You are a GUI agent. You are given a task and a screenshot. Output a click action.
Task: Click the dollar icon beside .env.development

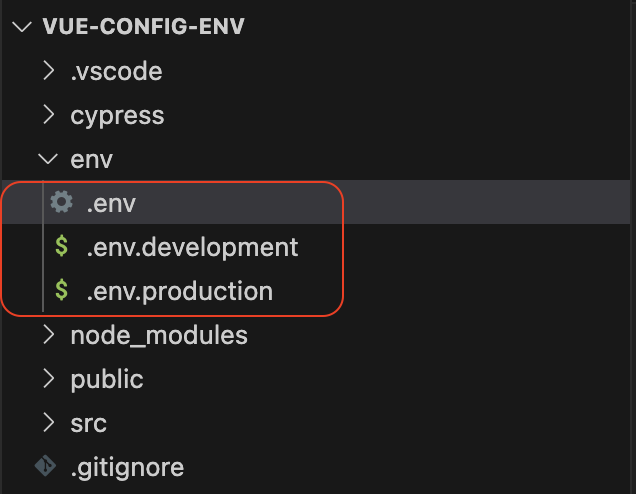tap(62, 247)
